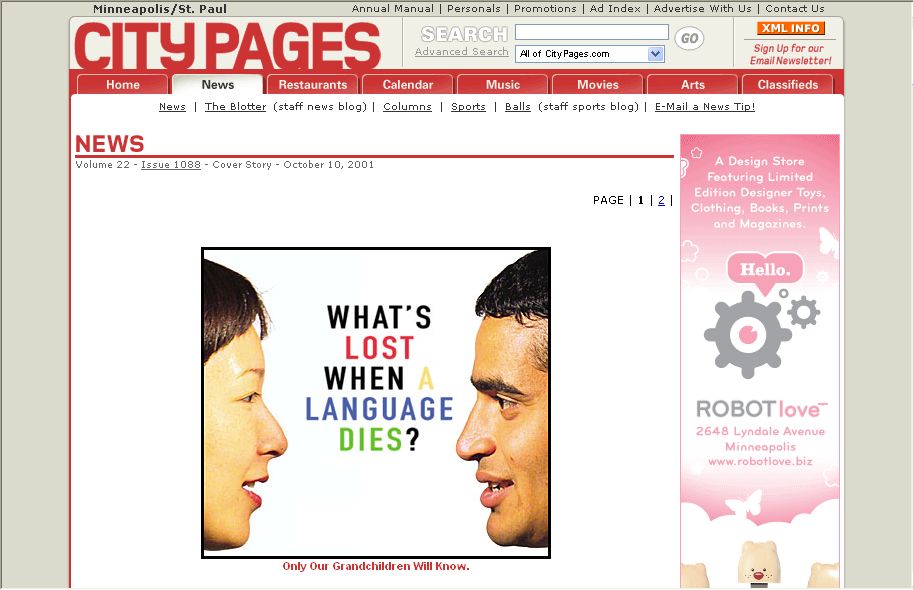The height and width of the screenshot is (590, 913).
Task: Click the round GO search button
Action: tap(689, 38)
